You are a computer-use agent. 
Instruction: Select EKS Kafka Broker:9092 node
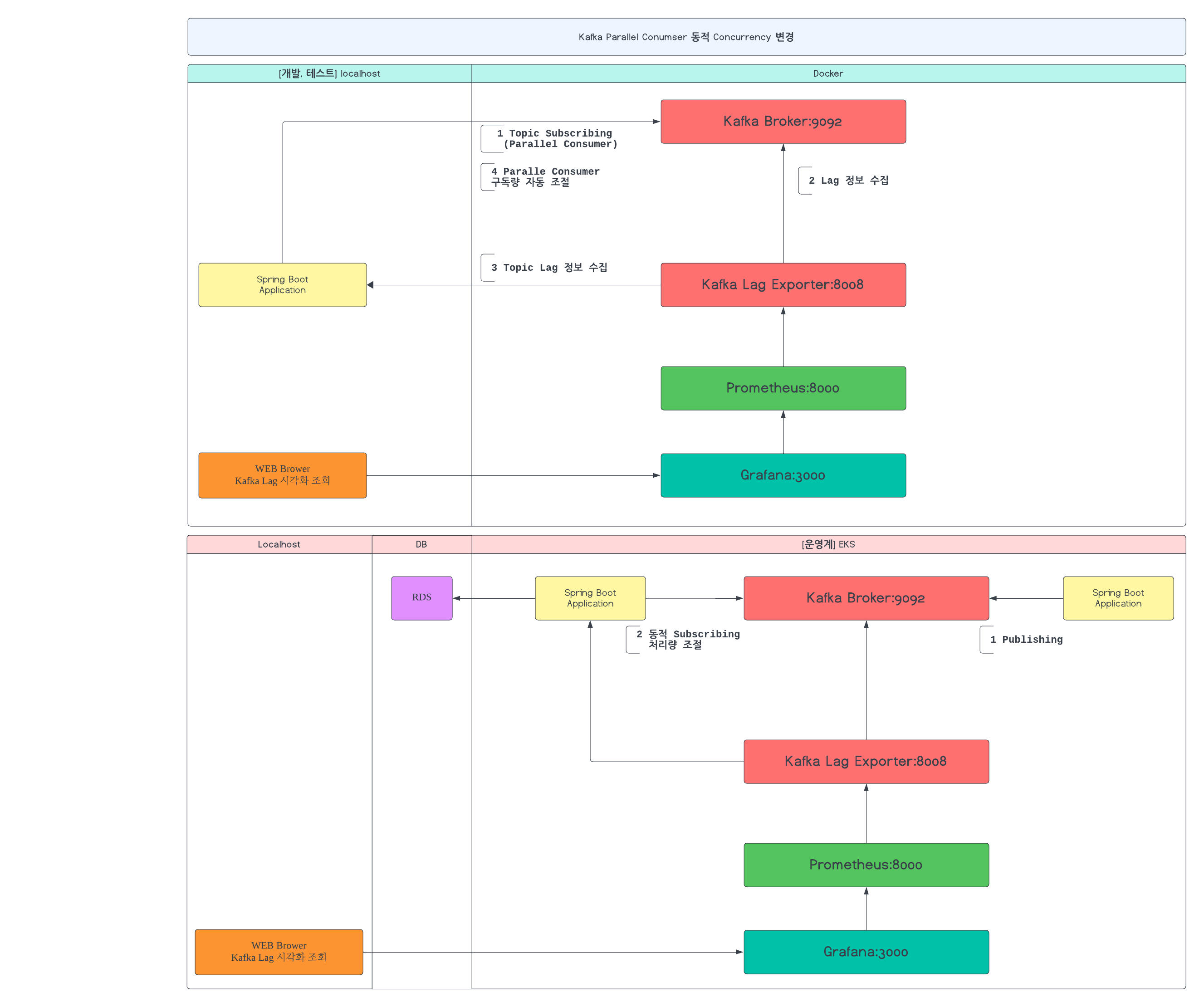[x=866, y=598]
